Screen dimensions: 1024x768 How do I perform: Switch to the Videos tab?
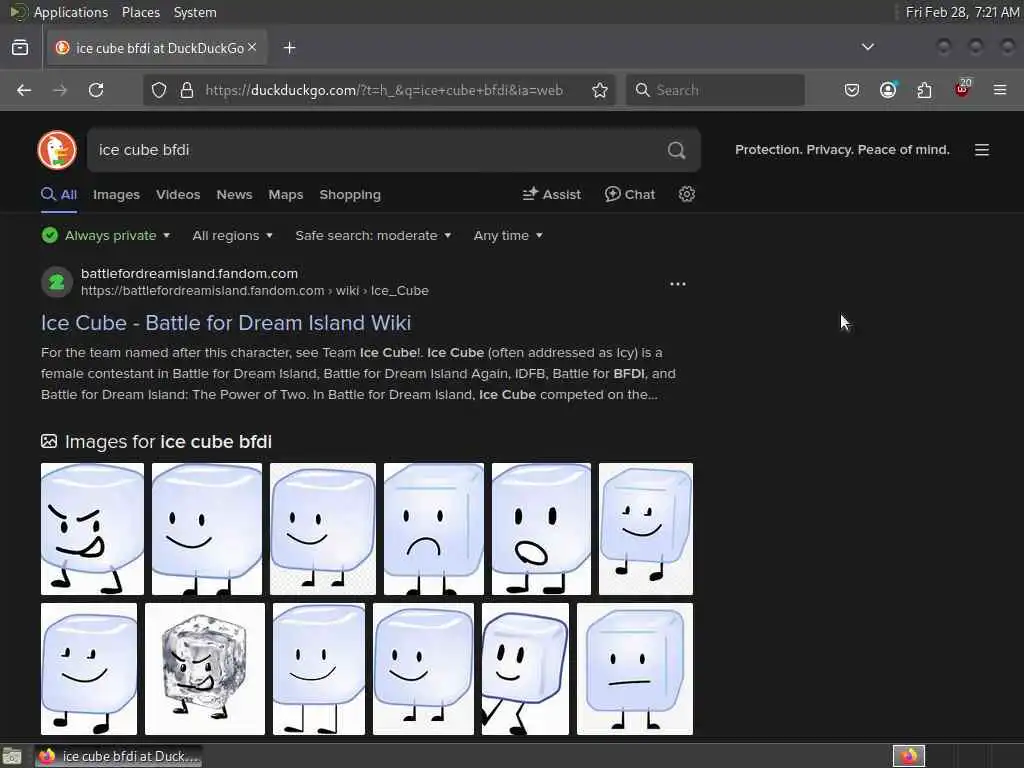(x=178, y=195)
